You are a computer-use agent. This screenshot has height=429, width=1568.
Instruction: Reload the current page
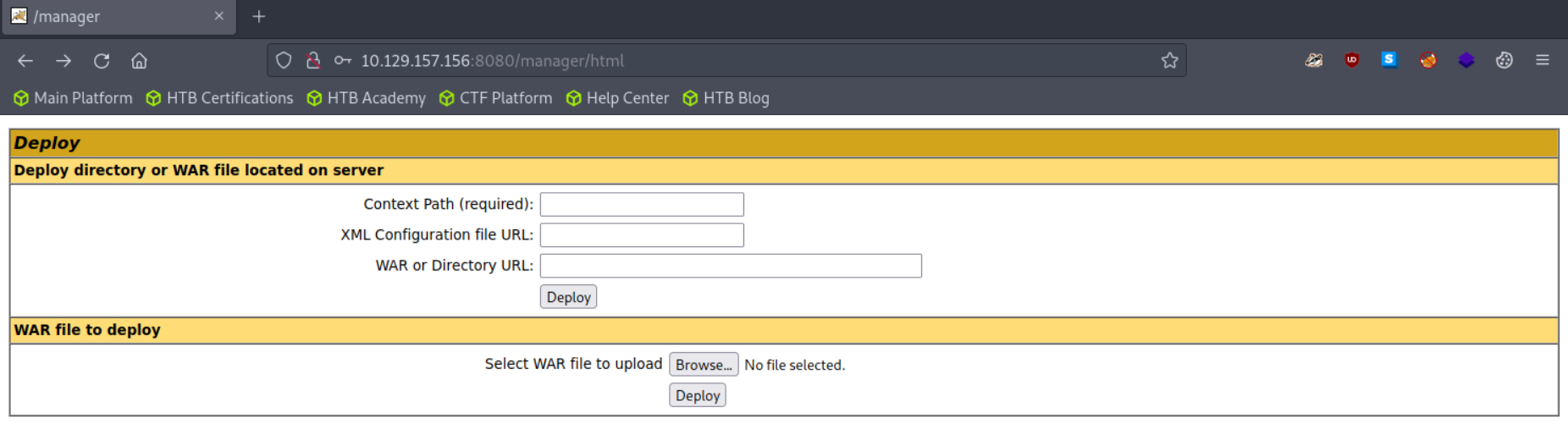coord(102,61)
